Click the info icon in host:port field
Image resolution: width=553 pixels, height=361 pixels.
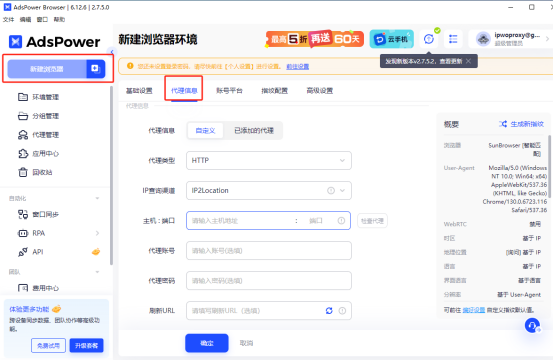[341, 221]
